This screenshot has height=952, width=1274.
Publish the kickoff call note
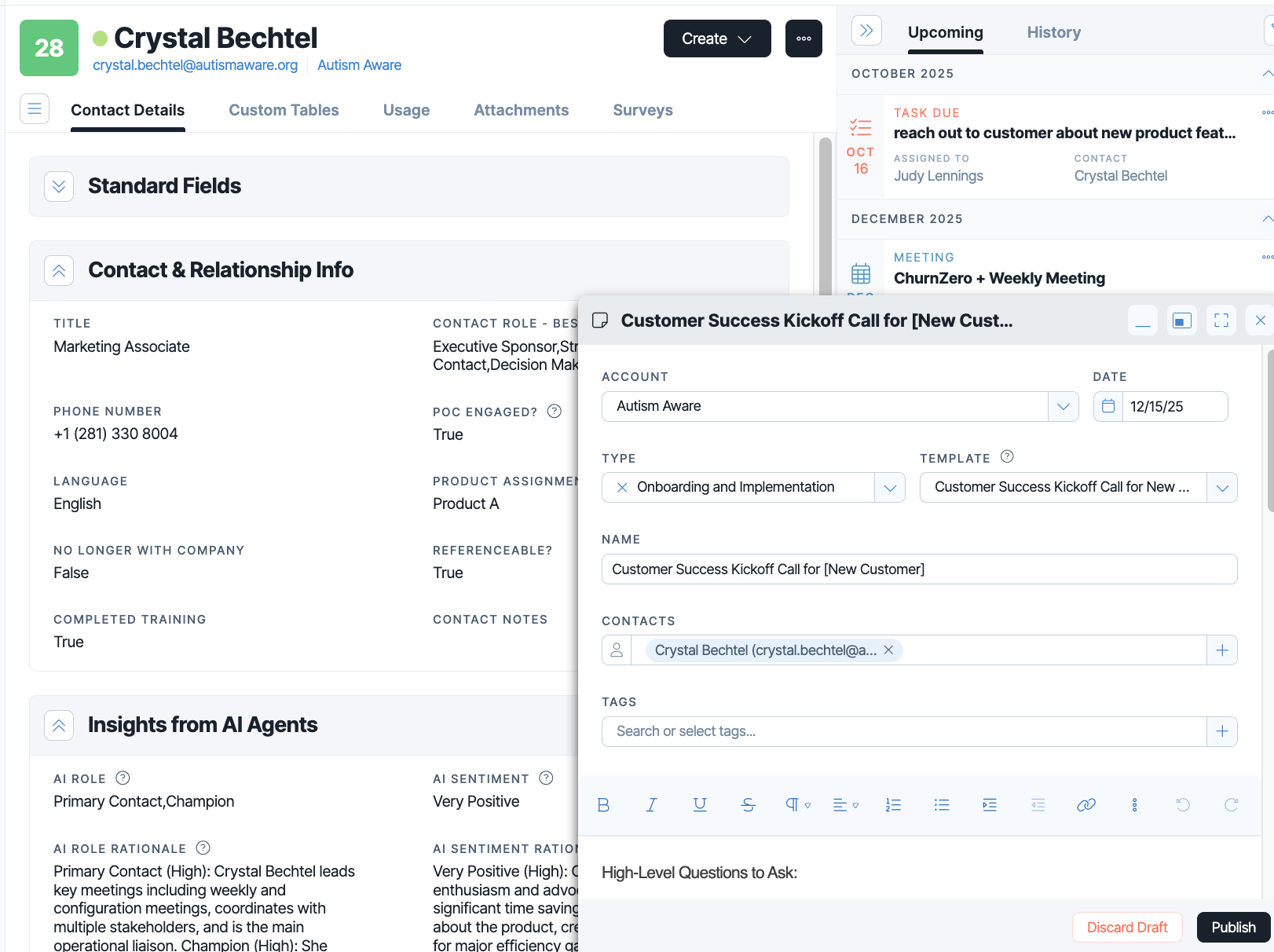click(x=1233, y=927)
